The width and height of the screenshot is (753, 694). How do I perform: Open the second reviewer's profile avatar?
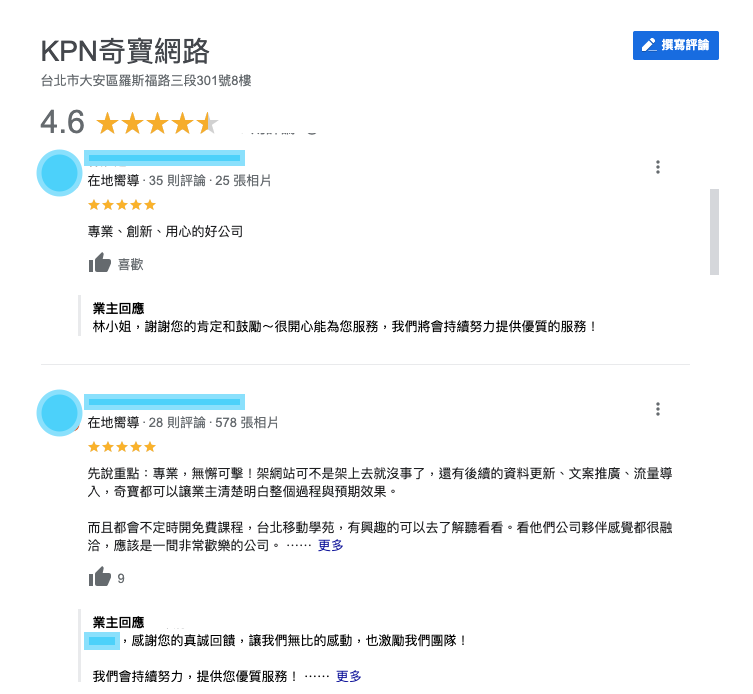tap(60, 413)
